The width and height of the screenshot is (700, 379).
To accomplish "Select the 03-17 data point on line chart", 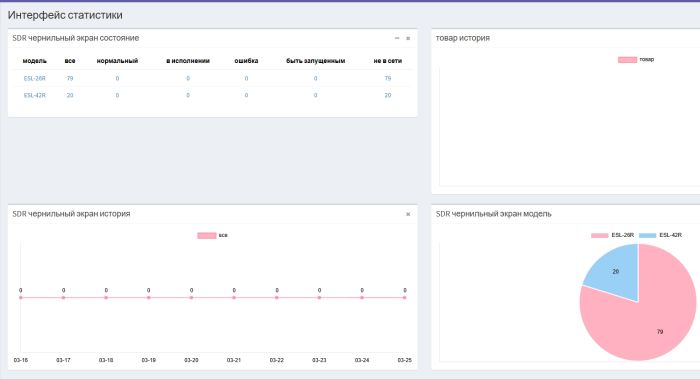I will click(x=63, y=297).
